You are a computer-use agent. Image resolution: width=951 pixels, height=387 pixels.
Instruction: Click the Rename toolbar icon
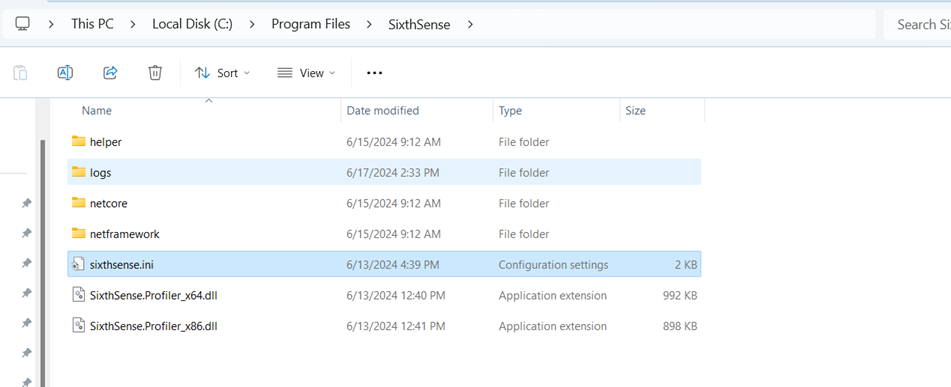(x=65, y=73)
